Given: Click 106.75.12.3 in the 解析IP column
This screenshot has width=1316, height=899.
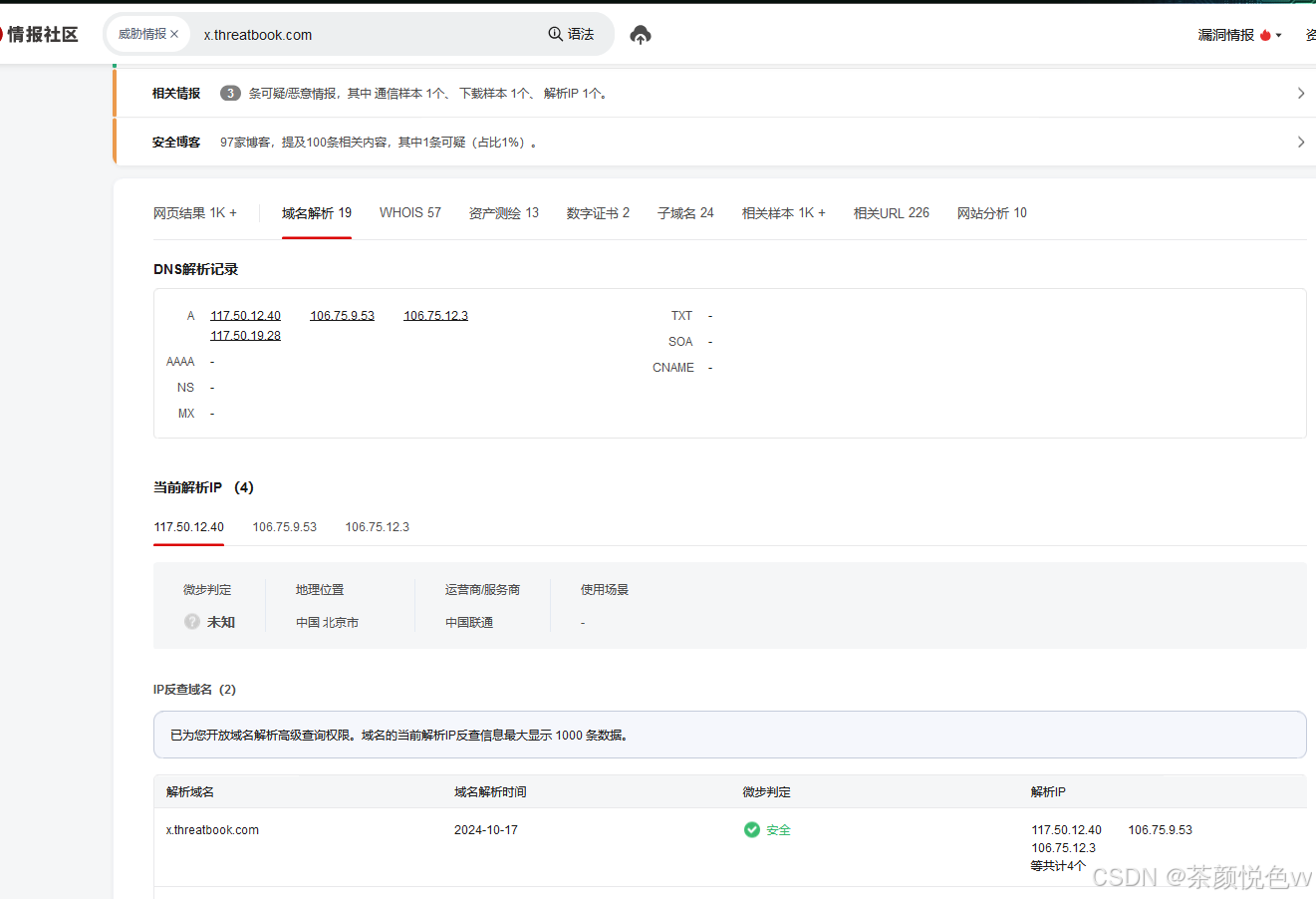Looking at the screenshot, I should coord(1063,848).
